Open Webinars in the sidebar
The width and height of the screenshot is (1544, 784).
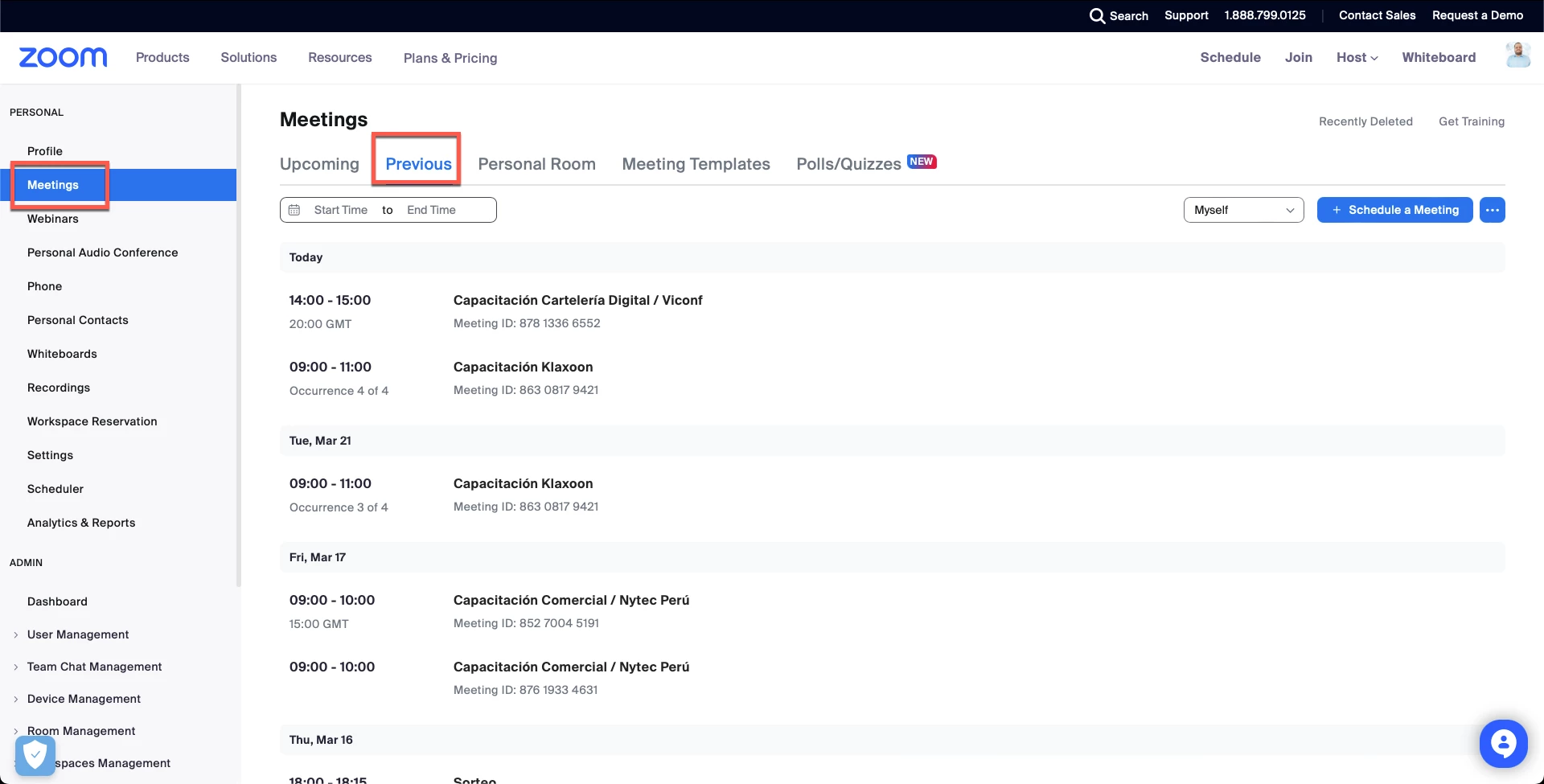pos(53,219)
